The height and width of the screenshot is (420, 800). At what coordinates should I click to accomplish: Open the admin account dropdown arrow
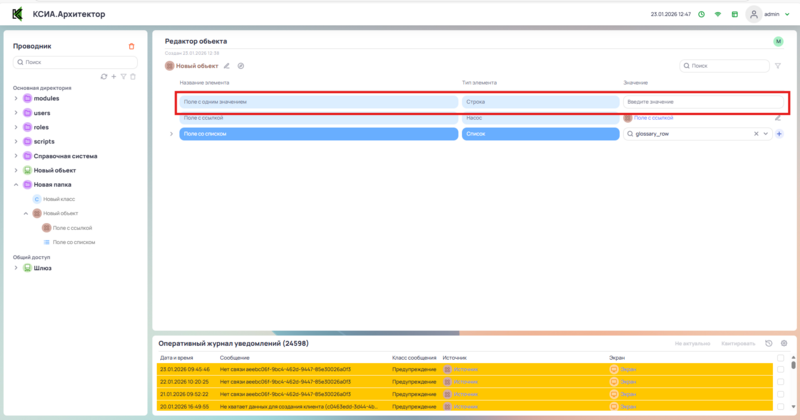click(x=787, y=14)
